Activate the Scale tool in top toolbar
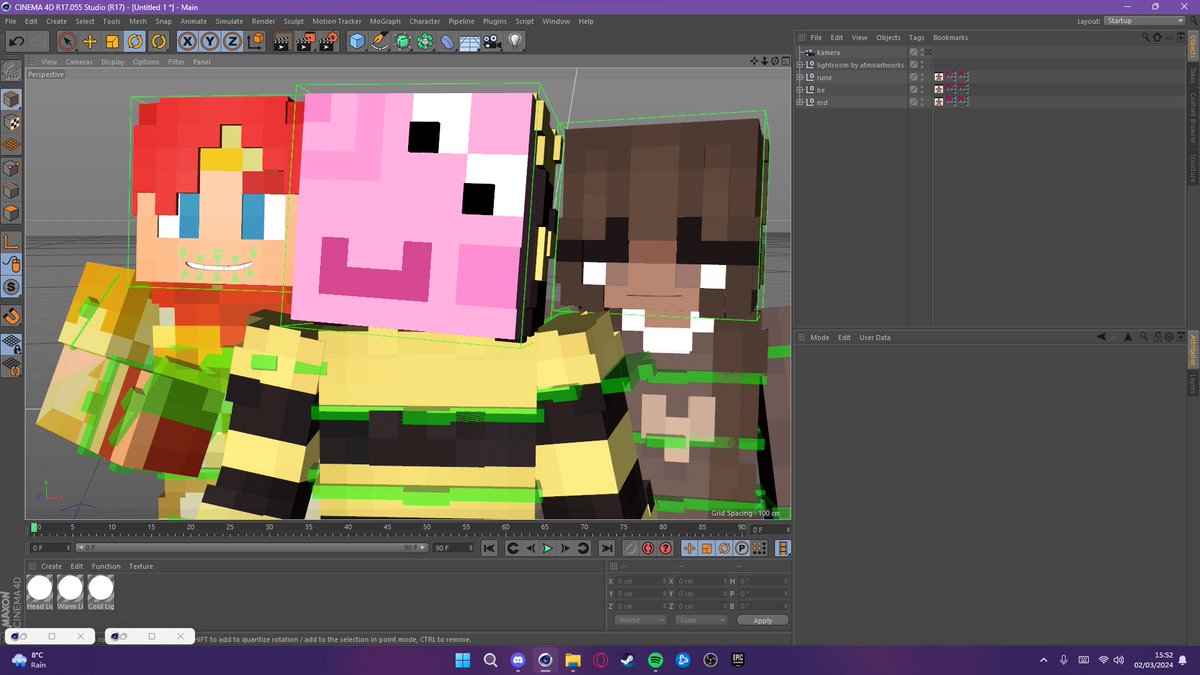1200x675 pixels. 112,41
